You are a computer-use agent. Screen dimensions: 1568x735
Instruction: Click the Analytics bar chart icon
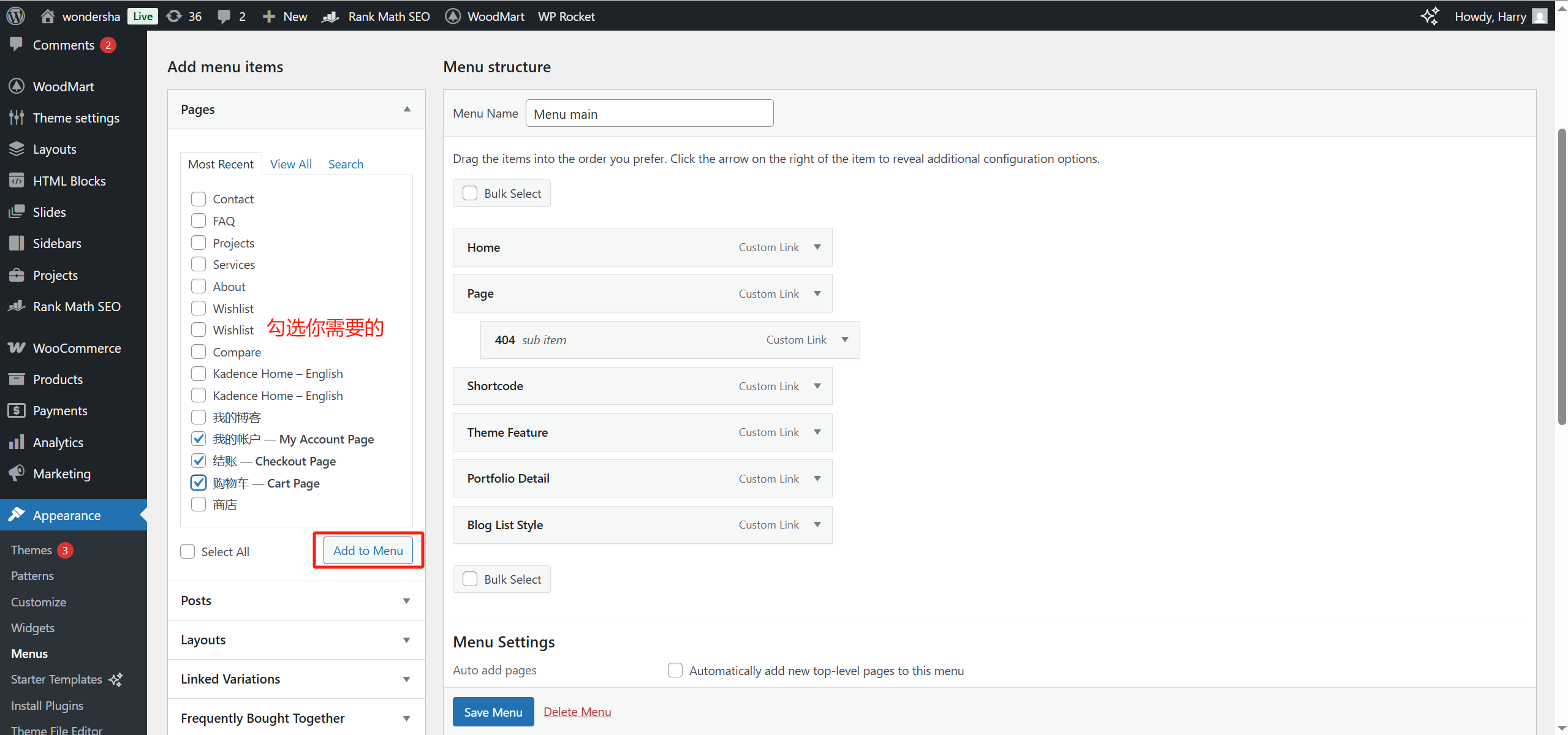coord(17,442)
